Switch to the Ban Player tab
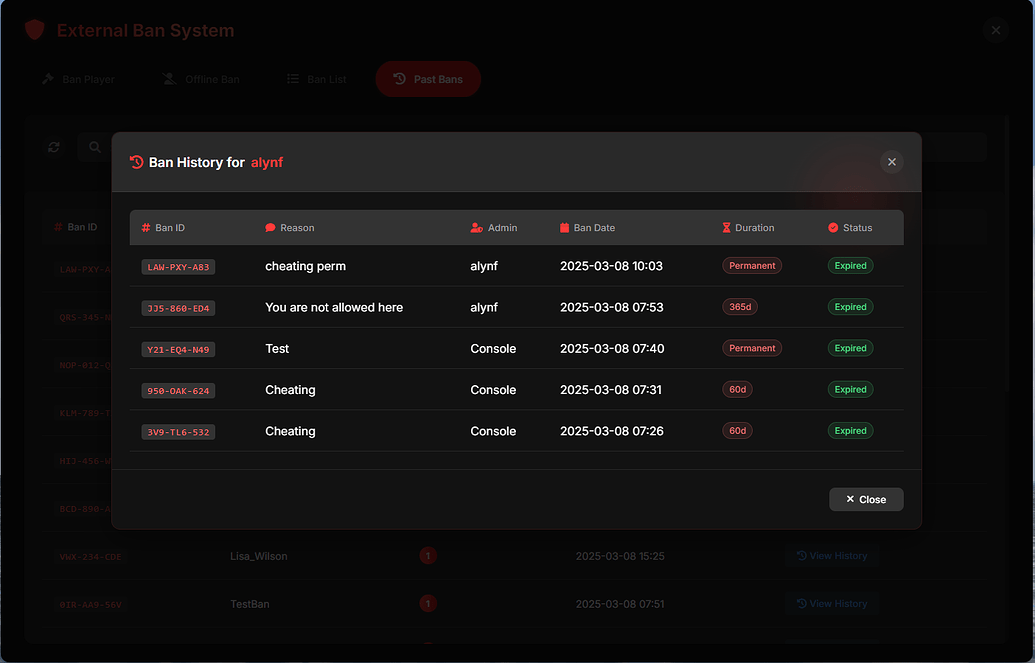 tap(78, 79)
